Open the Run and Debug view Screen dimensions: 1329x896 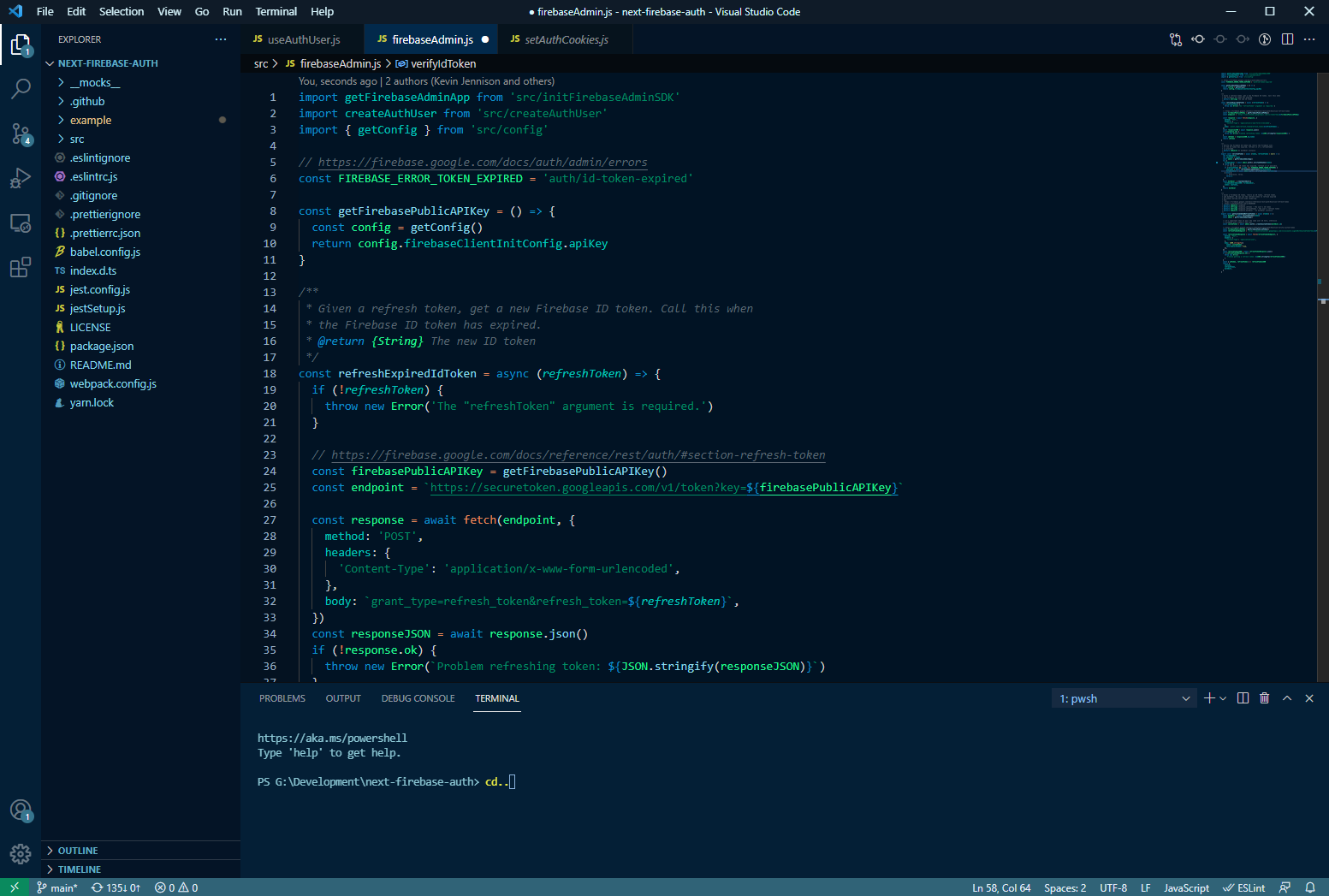point(21,178)
